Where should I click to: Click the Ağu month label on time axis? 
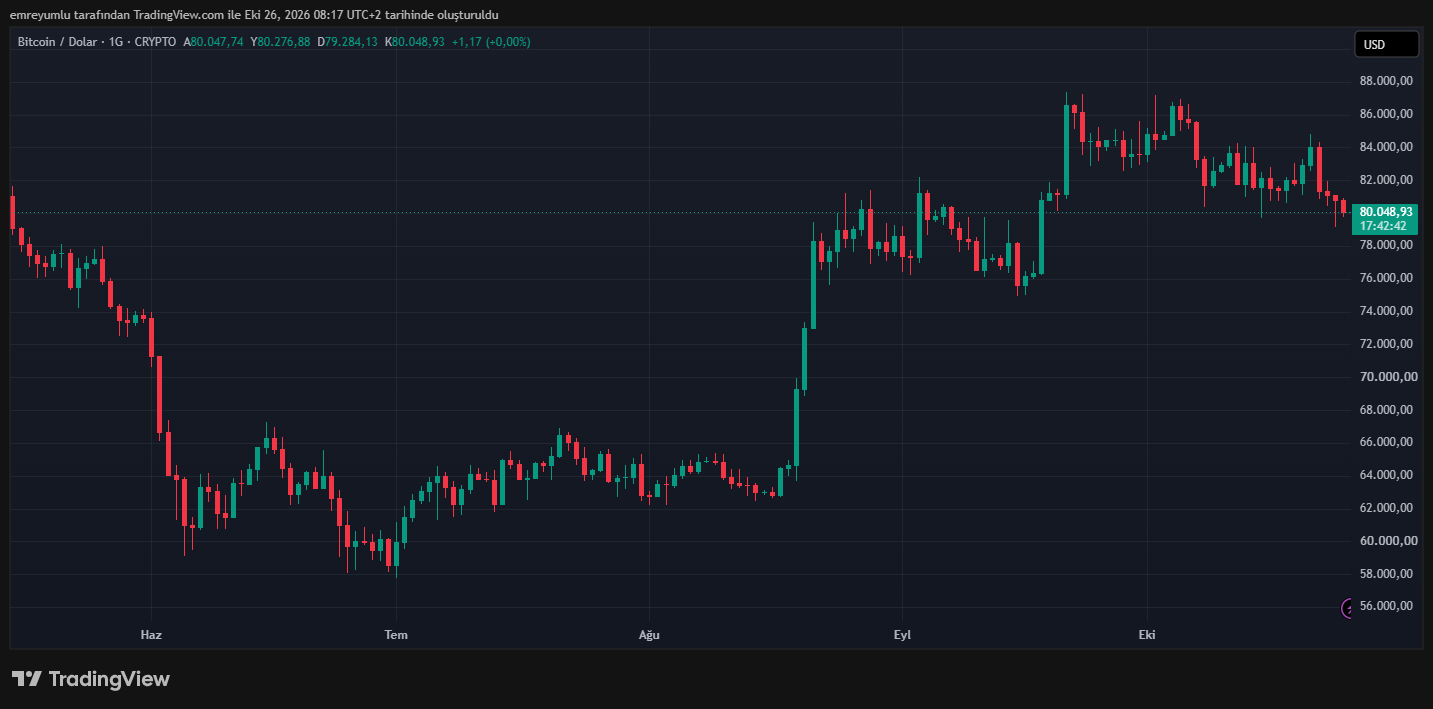coord(650,635)
